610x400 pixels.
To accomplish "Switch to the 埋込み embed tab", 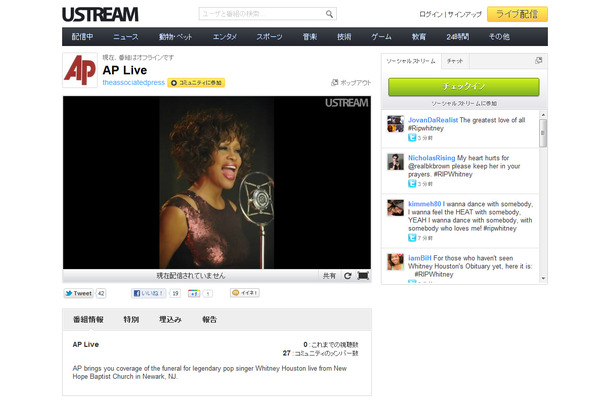I will point(170,319).
